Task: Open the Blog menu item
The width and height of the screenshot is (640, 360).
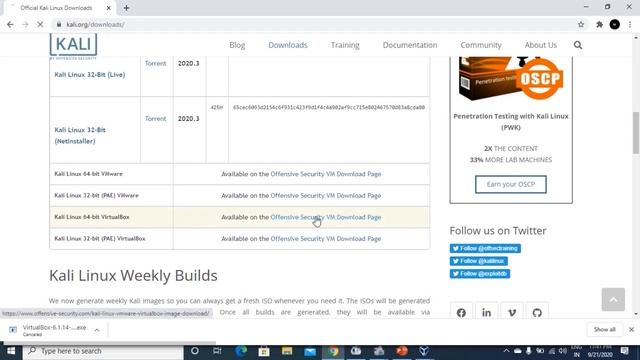Action: point(237,45)
